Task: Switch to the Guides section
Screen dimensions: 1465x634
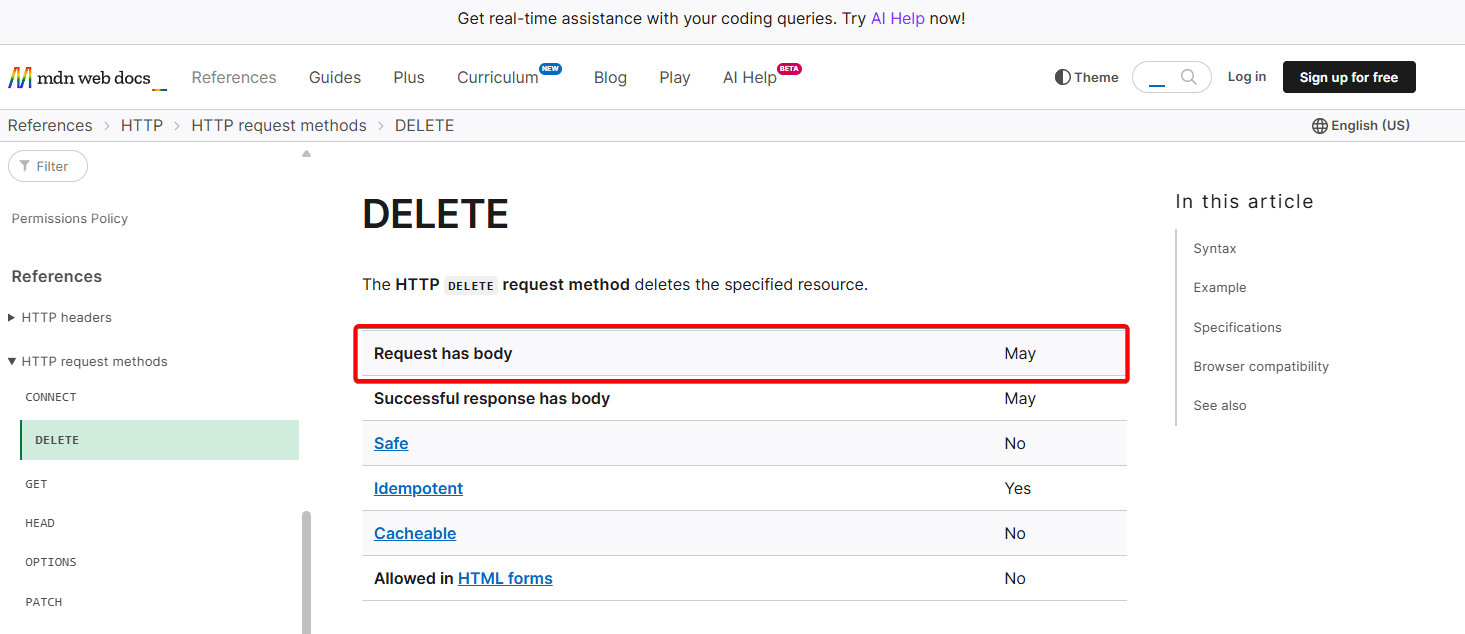Action: [x=334, y=77]
